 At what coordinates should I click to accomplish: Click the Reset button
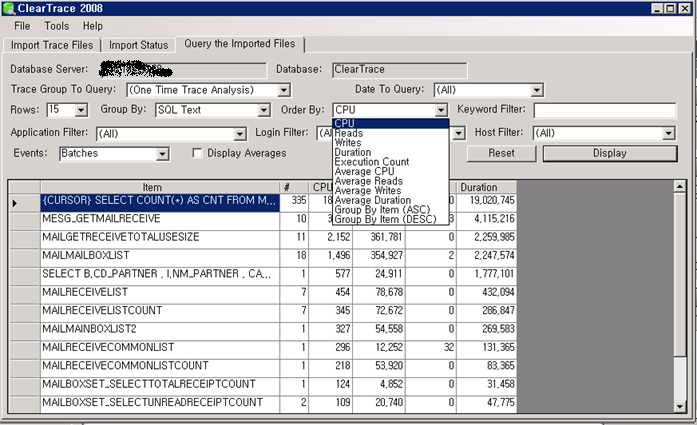coord(501,153)
